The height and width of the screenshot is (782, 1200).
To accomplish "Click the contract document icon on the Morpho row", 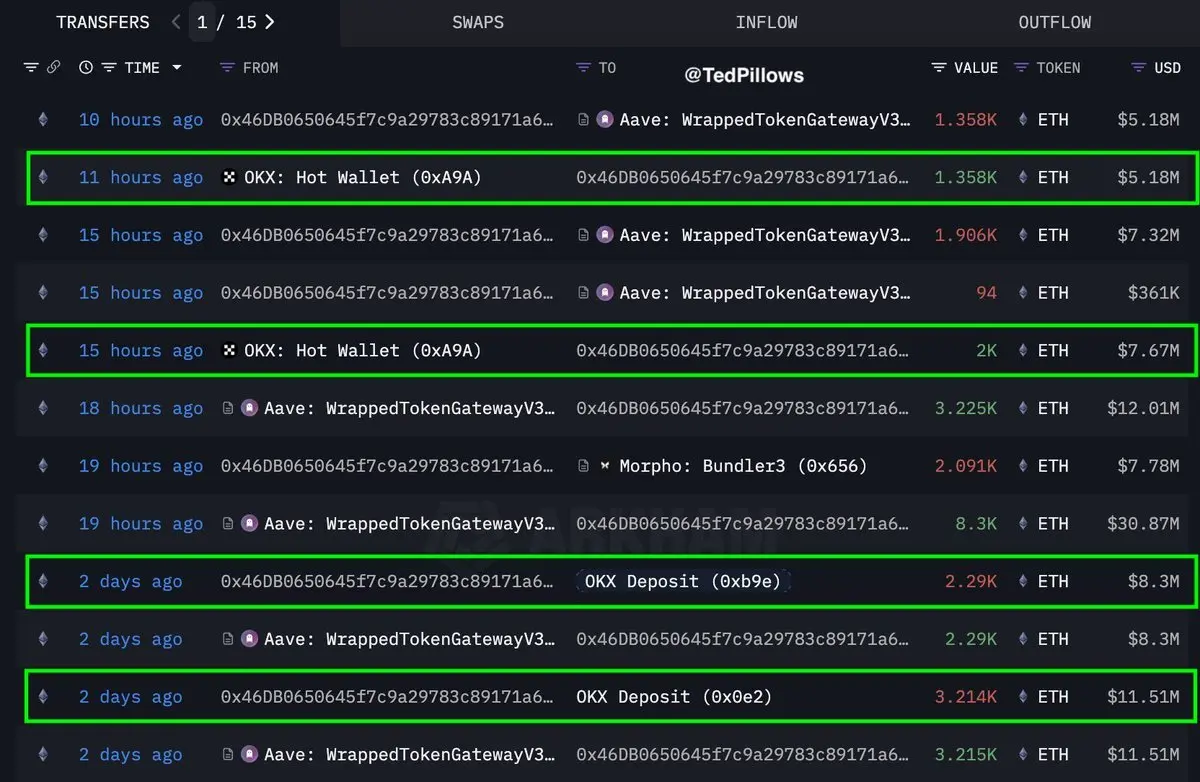I will coord(584,467).
